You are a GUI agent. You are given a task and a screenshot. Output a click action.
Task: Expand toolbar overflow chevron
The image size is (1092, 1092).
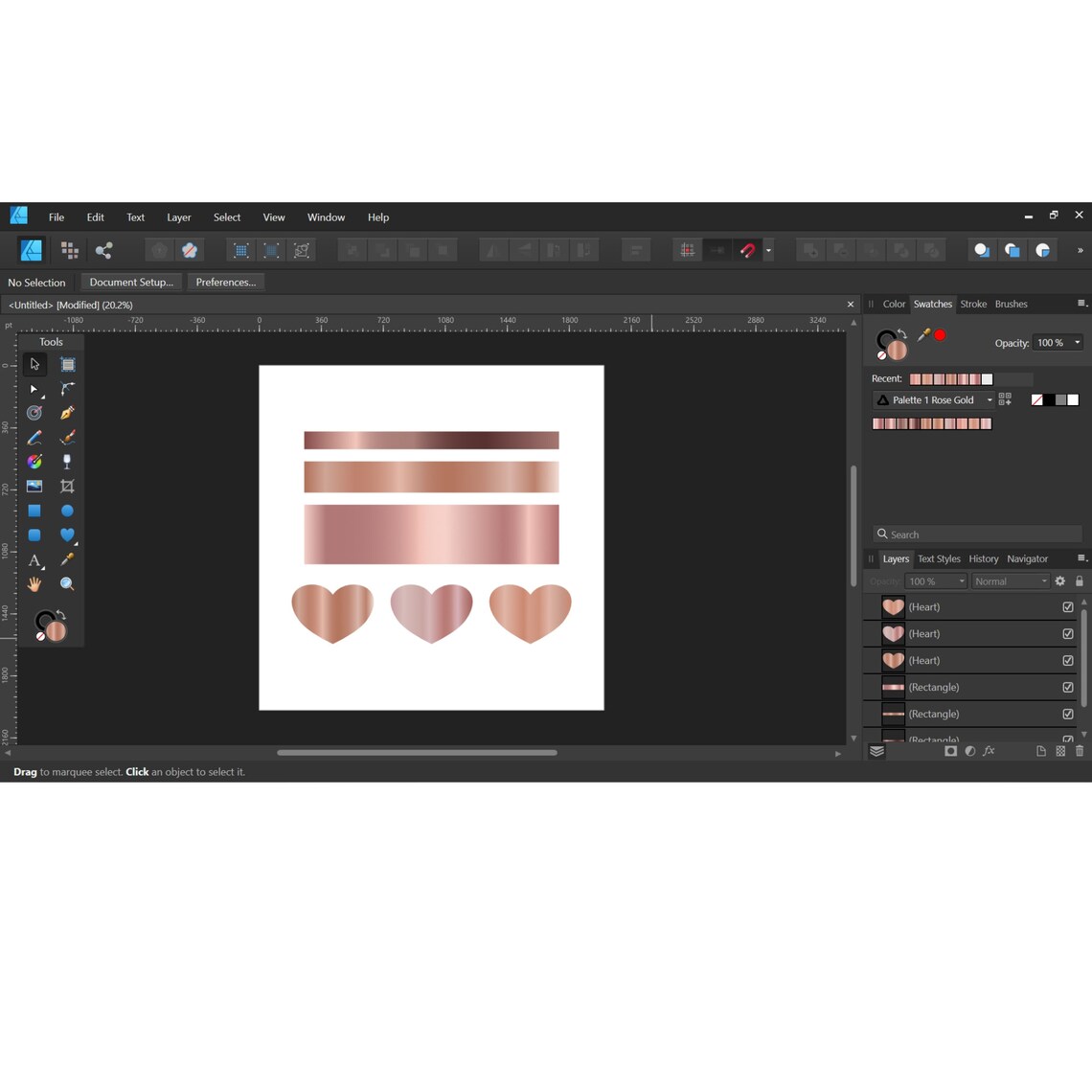point(1081,250)
